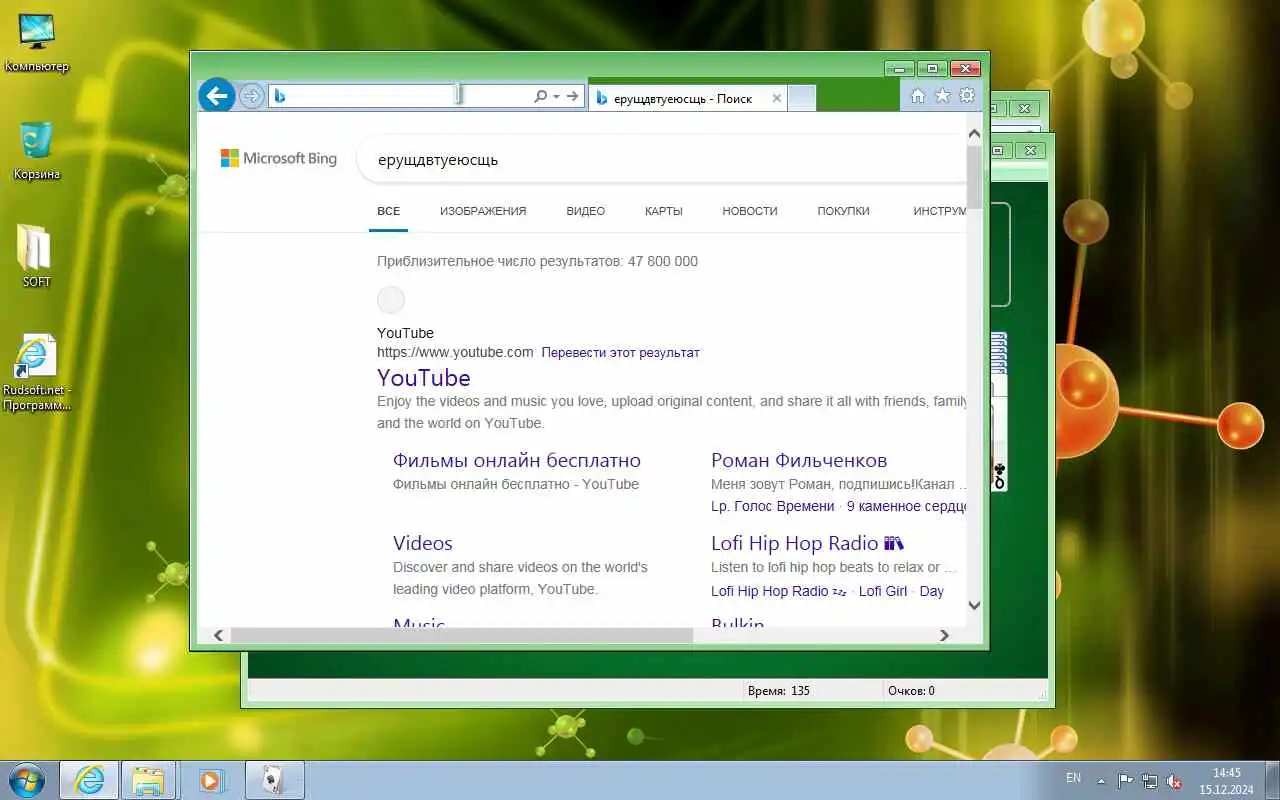Click 'Перевести этот результат' link

(x=620, y=353)
